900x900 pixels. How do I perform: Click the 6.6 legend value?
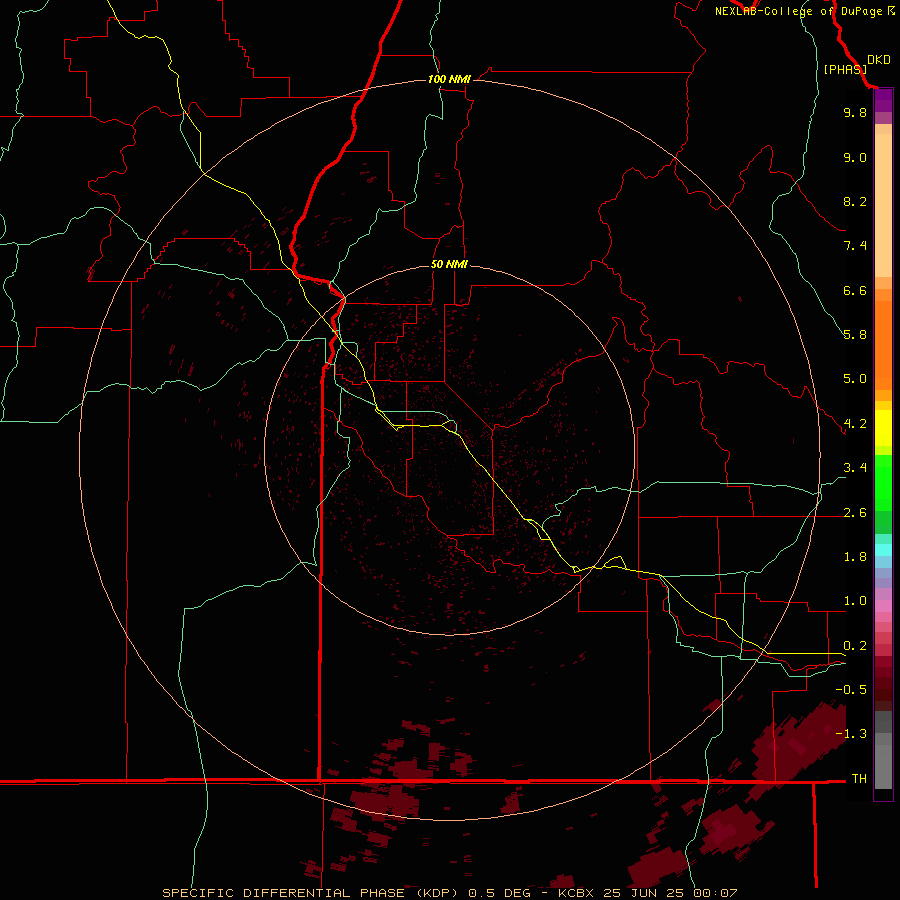click(x=855, y=290)
